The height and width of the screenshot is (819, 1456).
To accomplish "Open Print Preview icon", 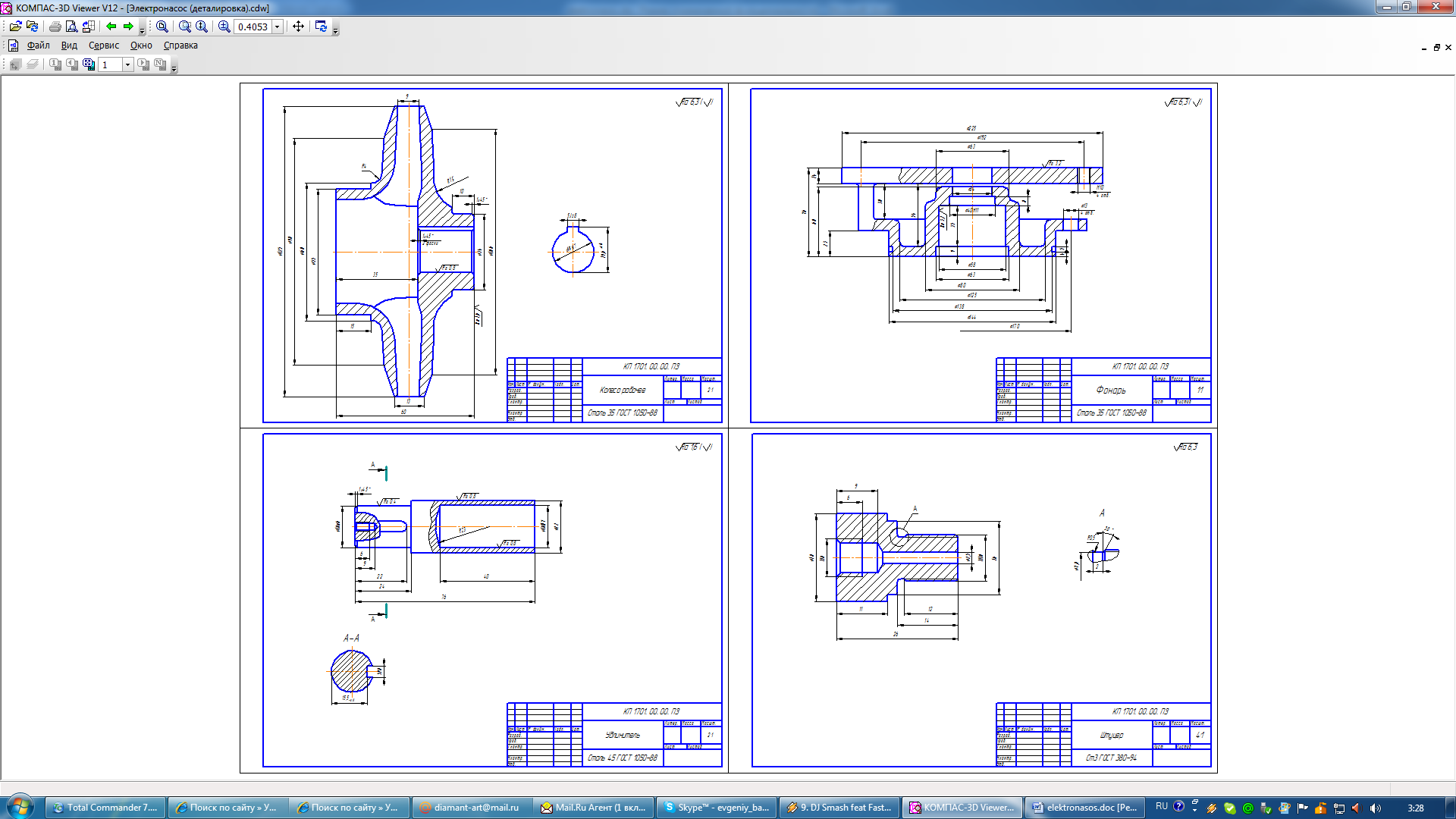I will pos(71,27).
